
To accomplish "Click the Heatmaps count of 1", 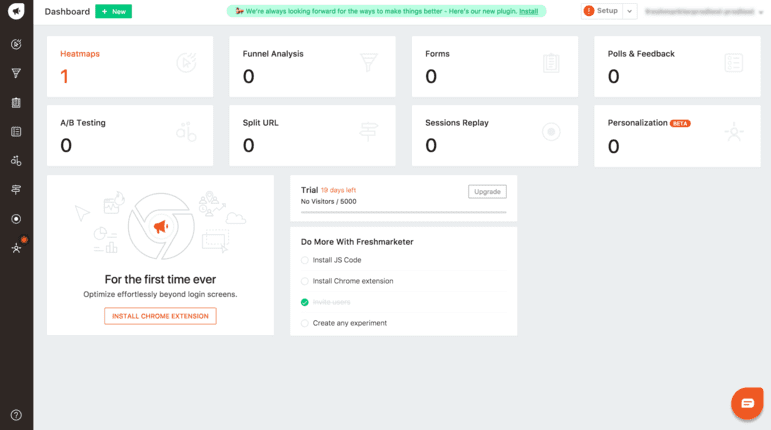I will [64, 77].
